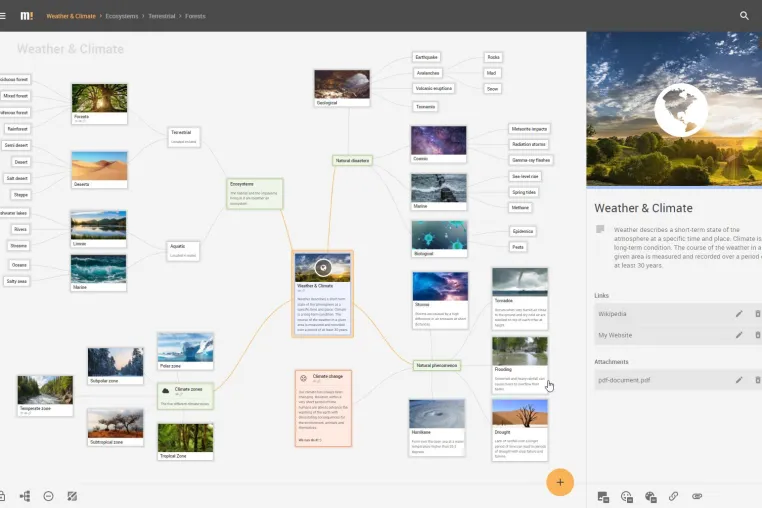Go to Weather & Climate breadcrumb

pos(71,16)
